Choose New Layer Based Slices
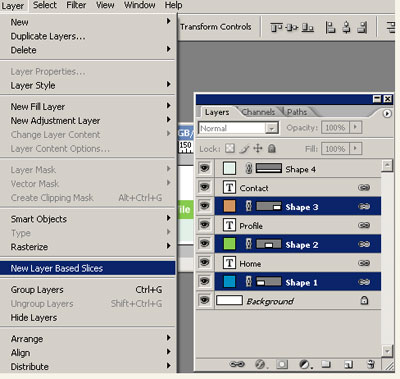Screen dimensions: 400x379 tap(87, 268)
